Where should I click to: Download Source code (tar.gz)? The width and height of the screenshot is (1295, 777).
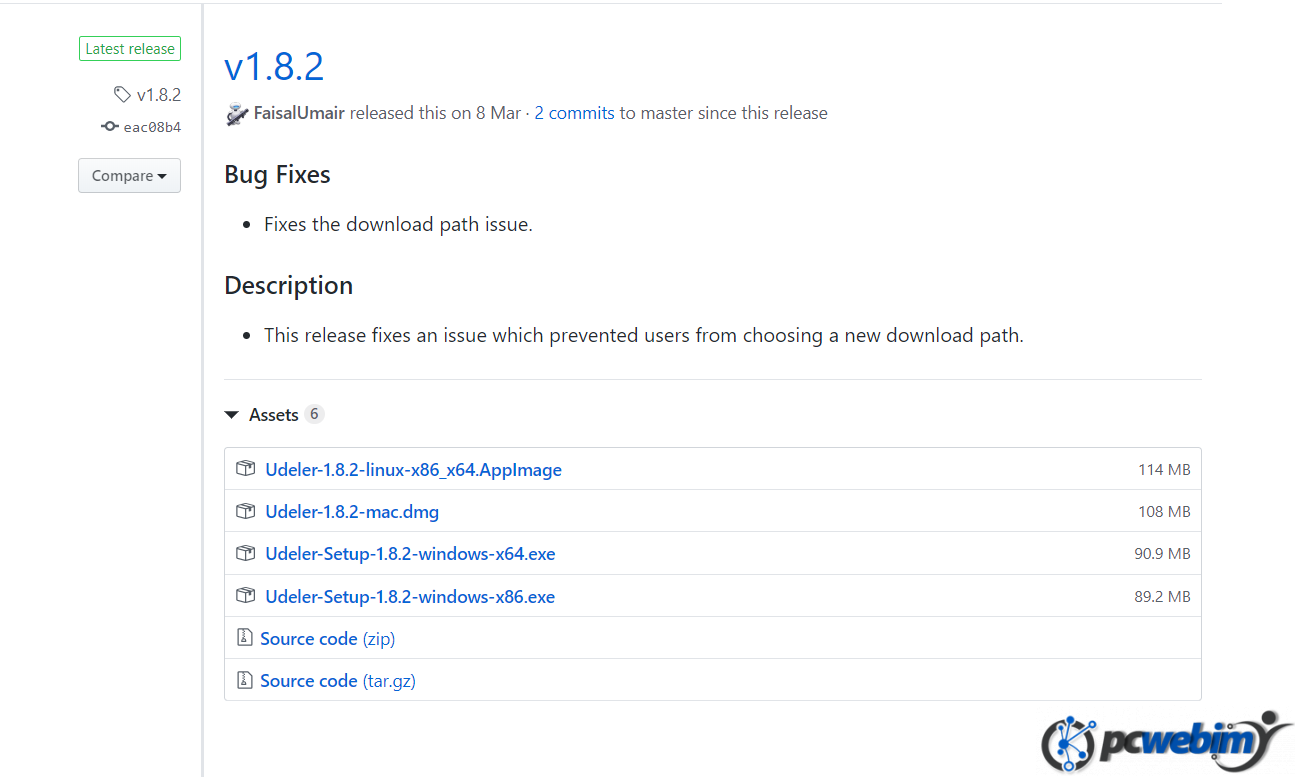338,680
